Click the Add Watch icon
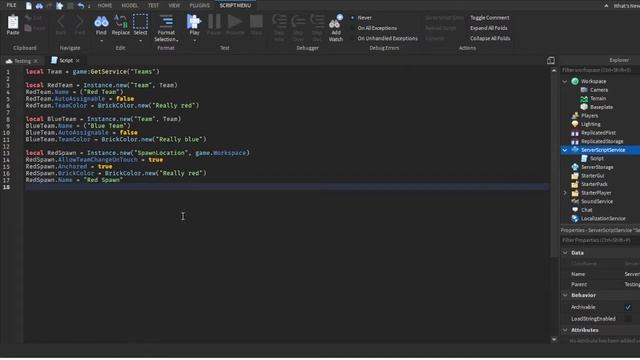This screenshot has height=360, width=640. (x=336, y=21)
